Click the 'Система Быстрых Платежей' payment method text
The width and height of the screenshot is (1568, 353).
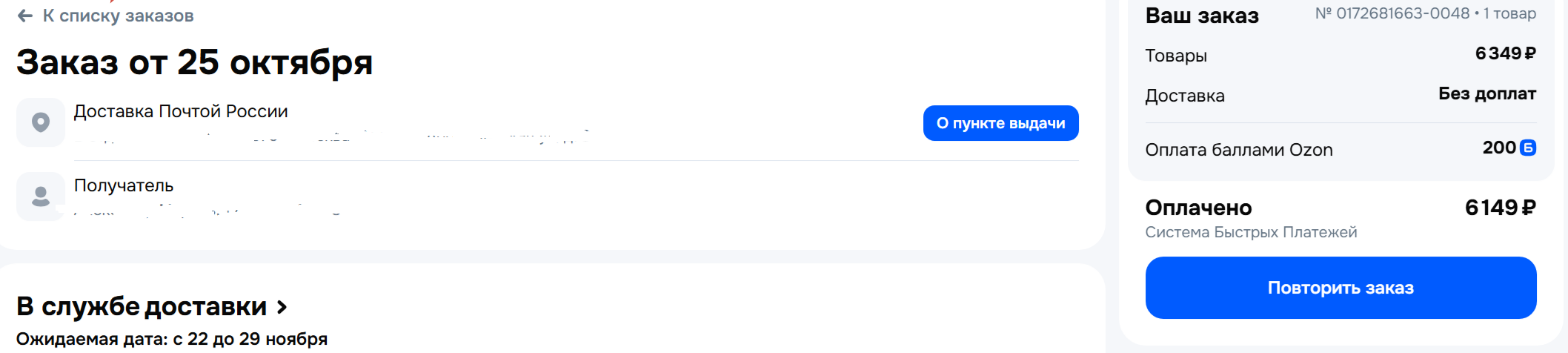point(1251,232)
